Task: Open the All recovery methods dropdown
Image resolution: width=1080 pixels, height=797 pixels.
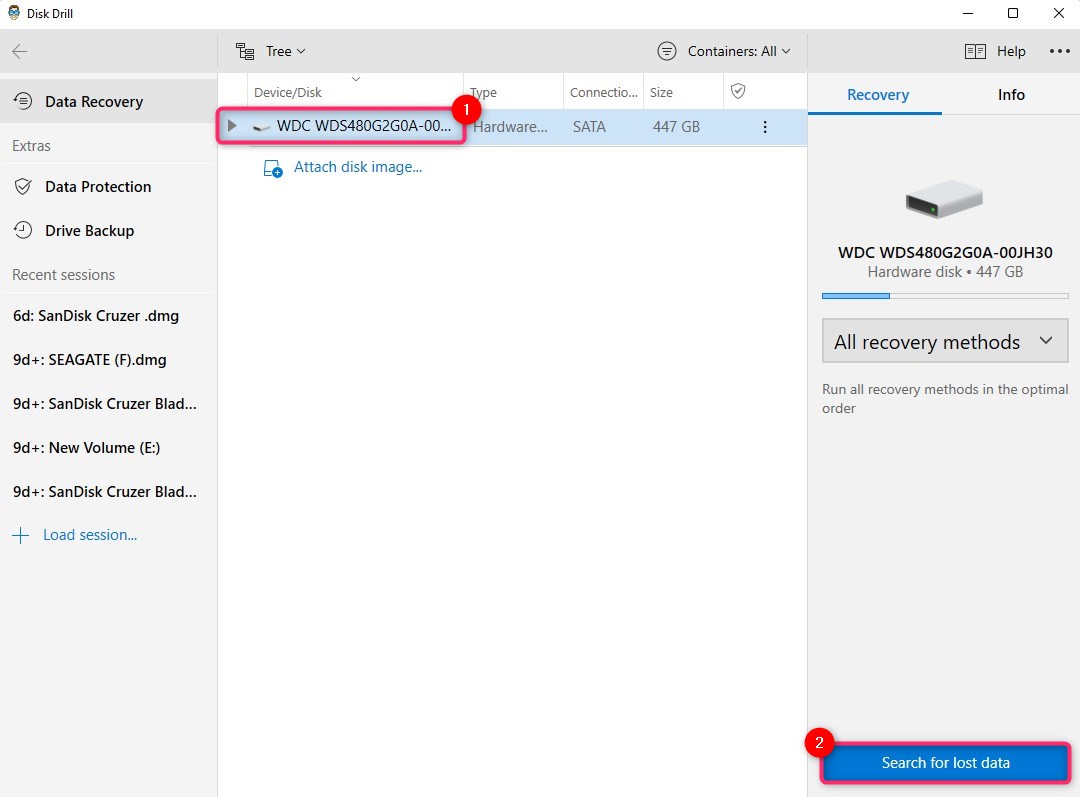Action: (x=945, y=341)
